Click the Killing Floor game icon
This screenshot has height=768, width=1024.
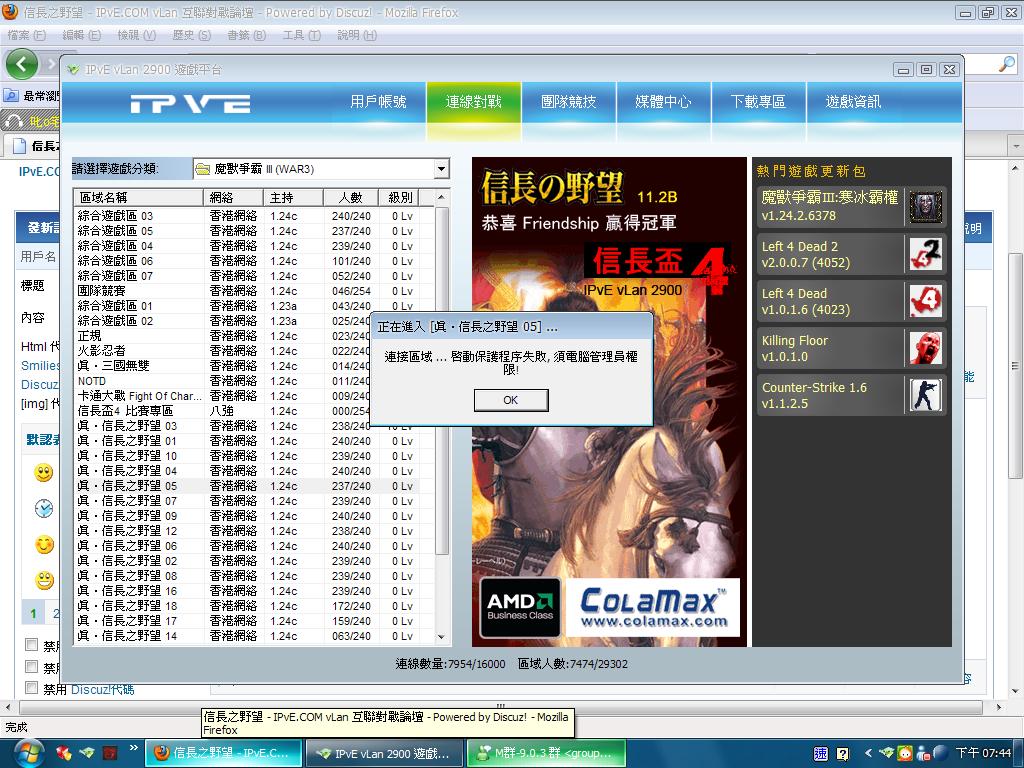(x=925, y=348)
